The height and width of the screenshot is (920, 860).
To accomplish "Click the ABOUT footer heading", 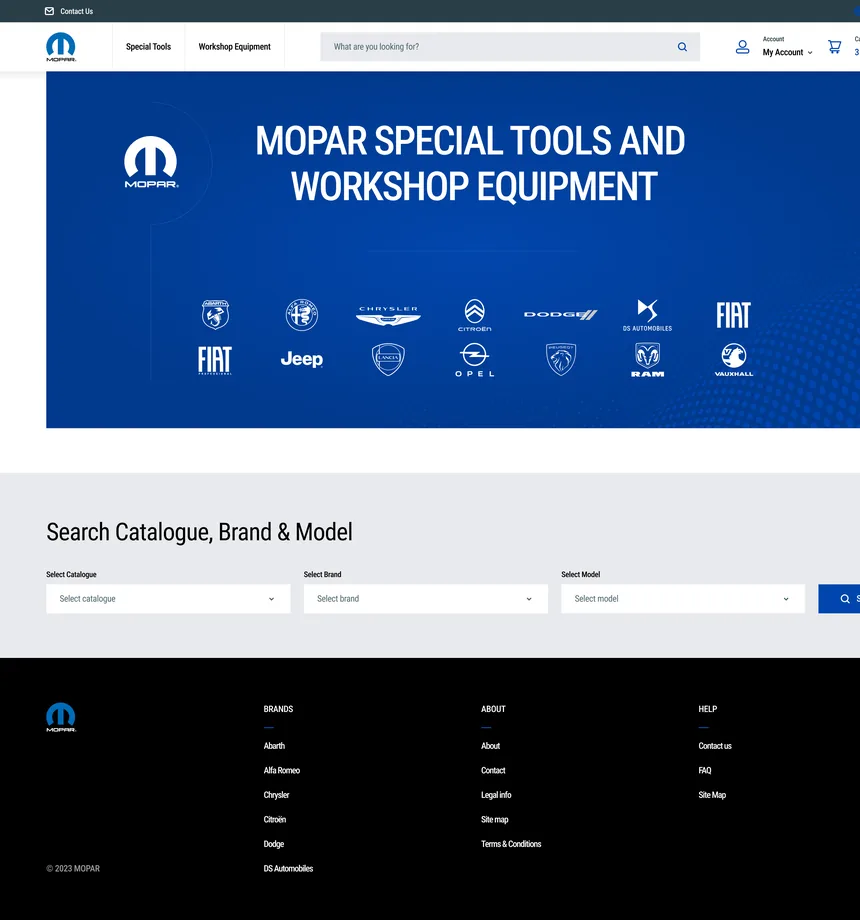I will pyautogui.click(x=493, y=709).
